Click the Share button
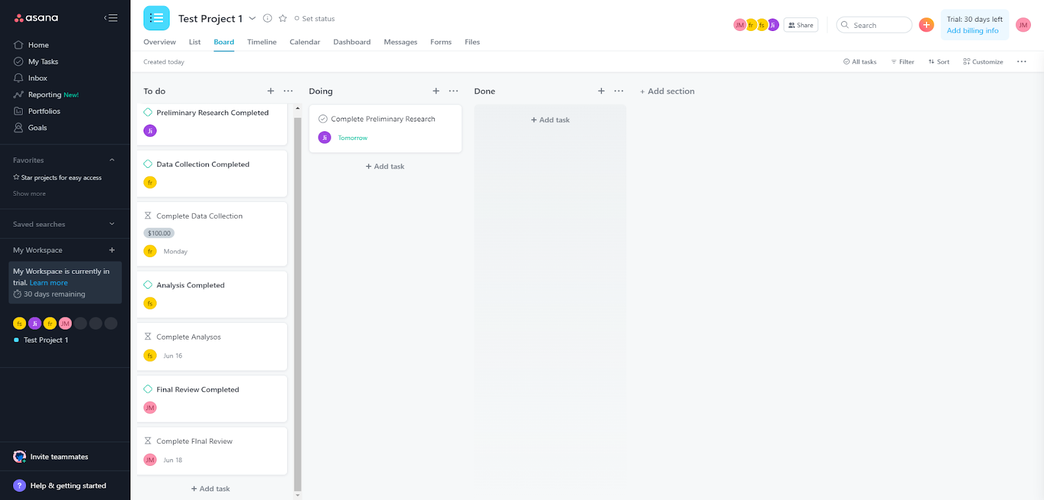 coord(801,25)
